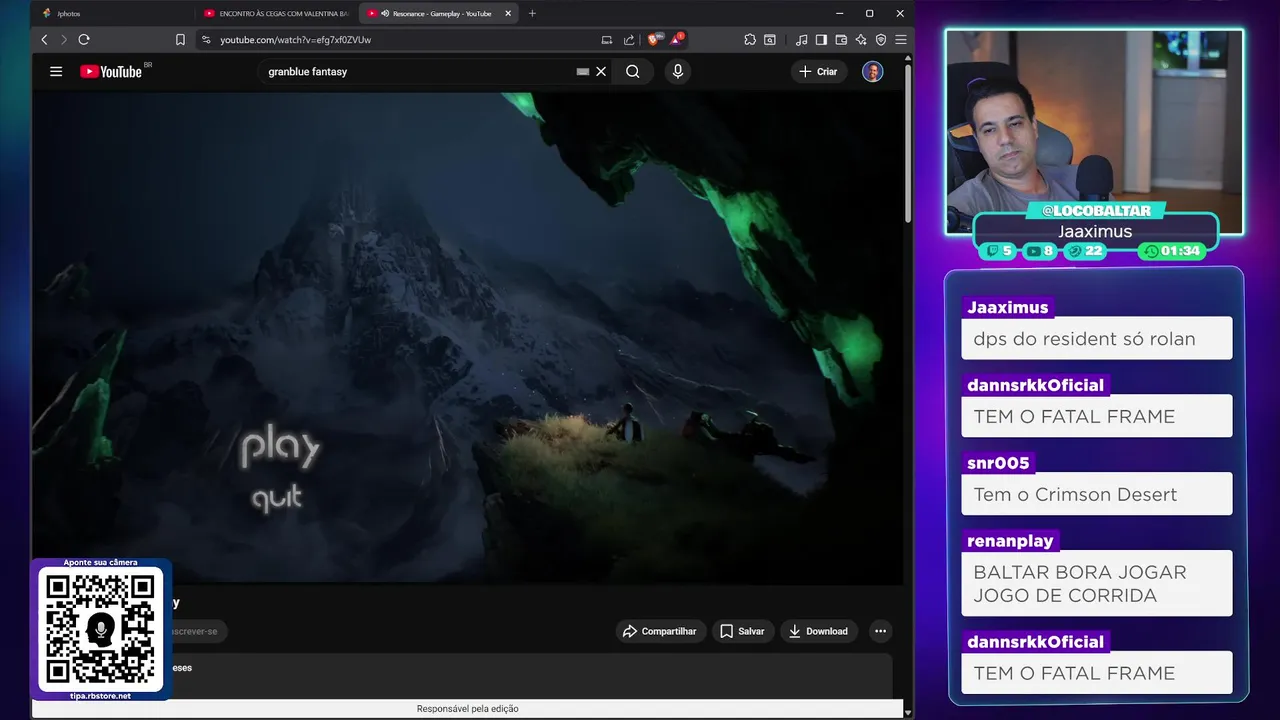Bookmark this page using the bookmark icon
Viewport: 1280px width, 720px height.
tap(180, 40)
